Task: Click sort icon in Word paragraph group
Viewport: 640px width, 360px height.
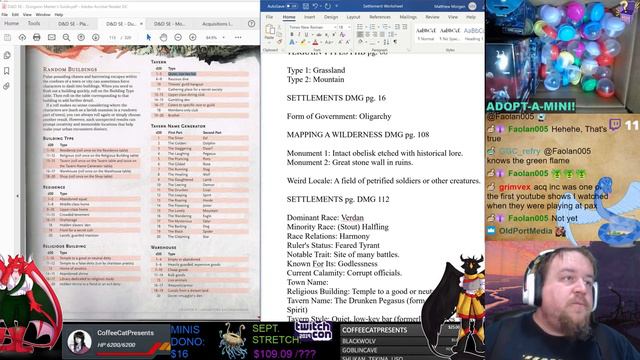Action: click(387, 42)
